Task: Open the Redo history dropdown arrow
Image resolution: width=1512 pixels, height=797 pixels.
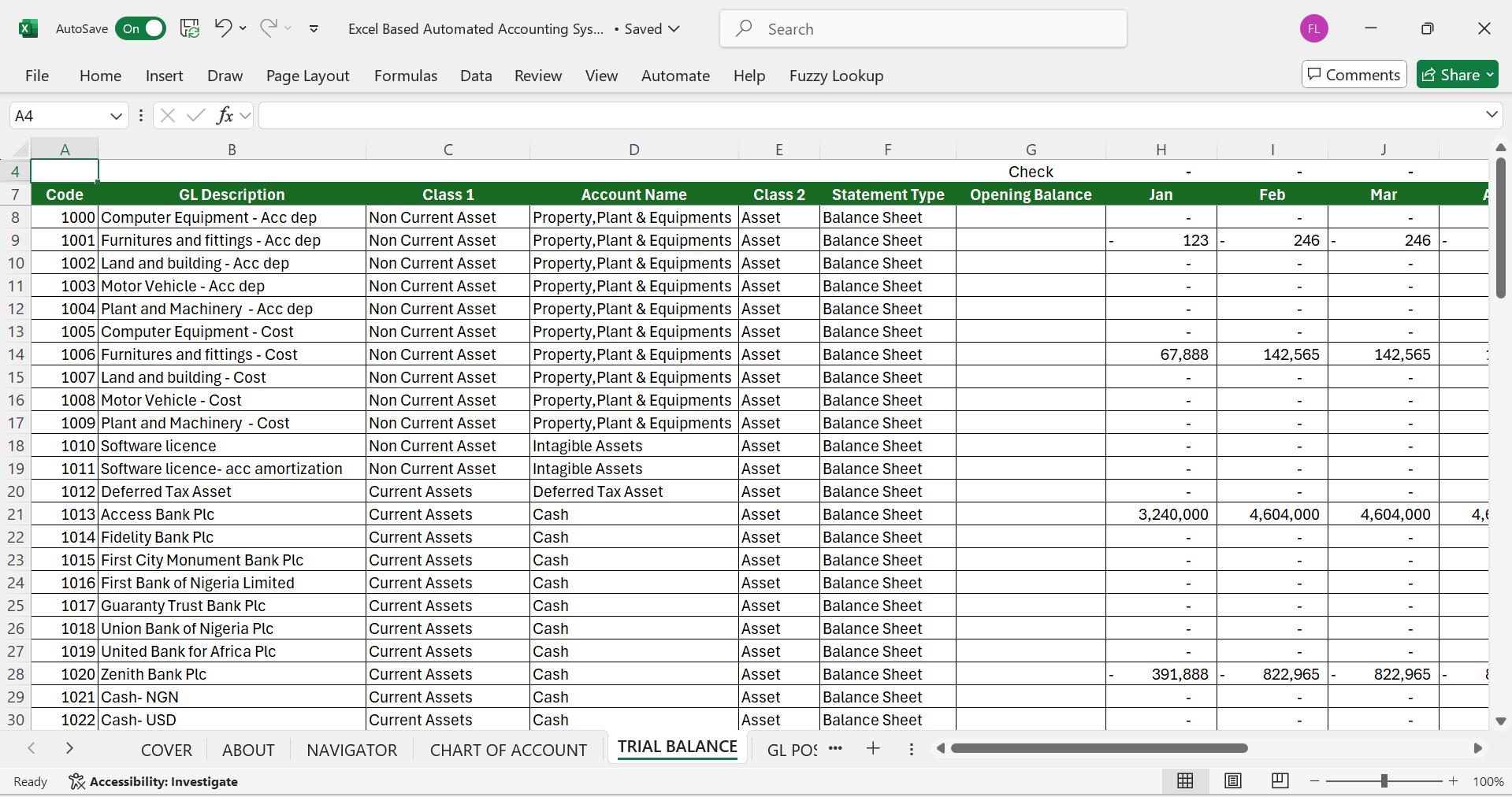Action: tap(288, 28)
